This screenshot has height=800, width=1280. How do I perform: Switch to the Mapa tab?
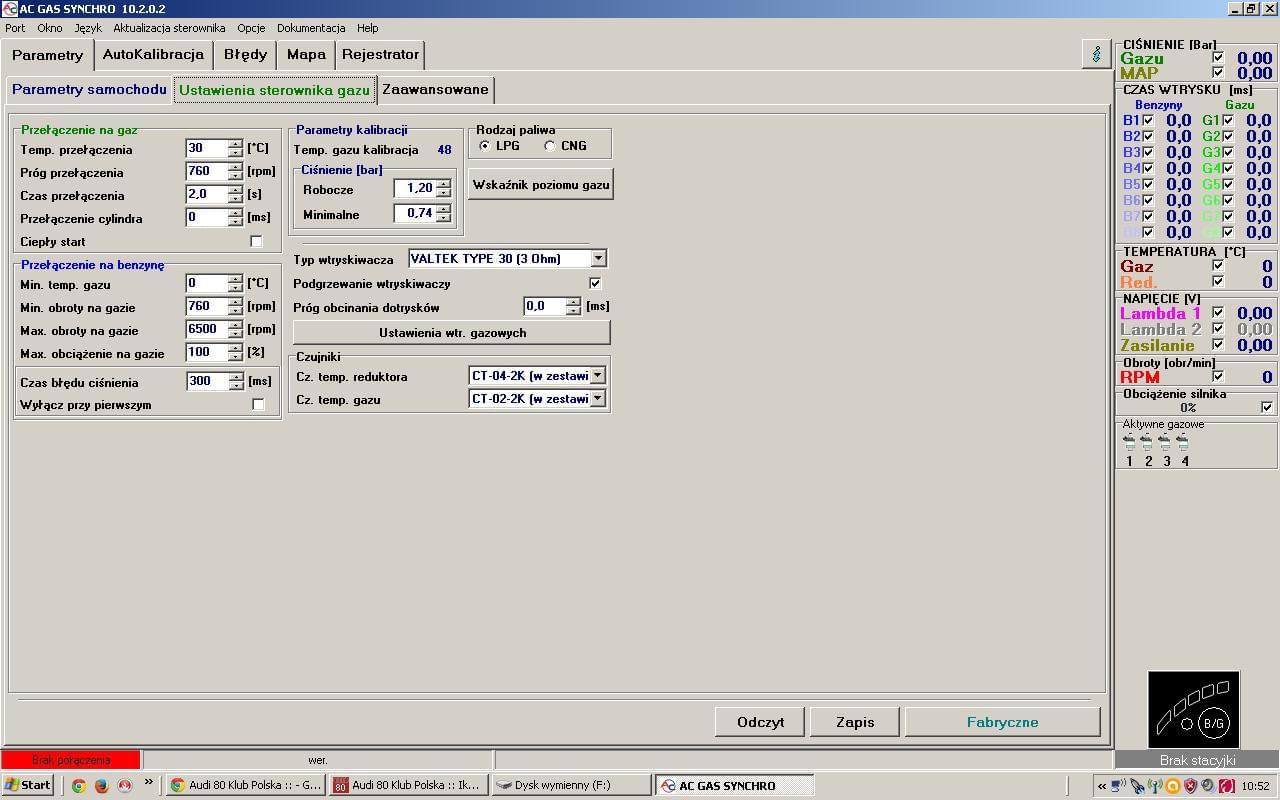coord(306,54)
